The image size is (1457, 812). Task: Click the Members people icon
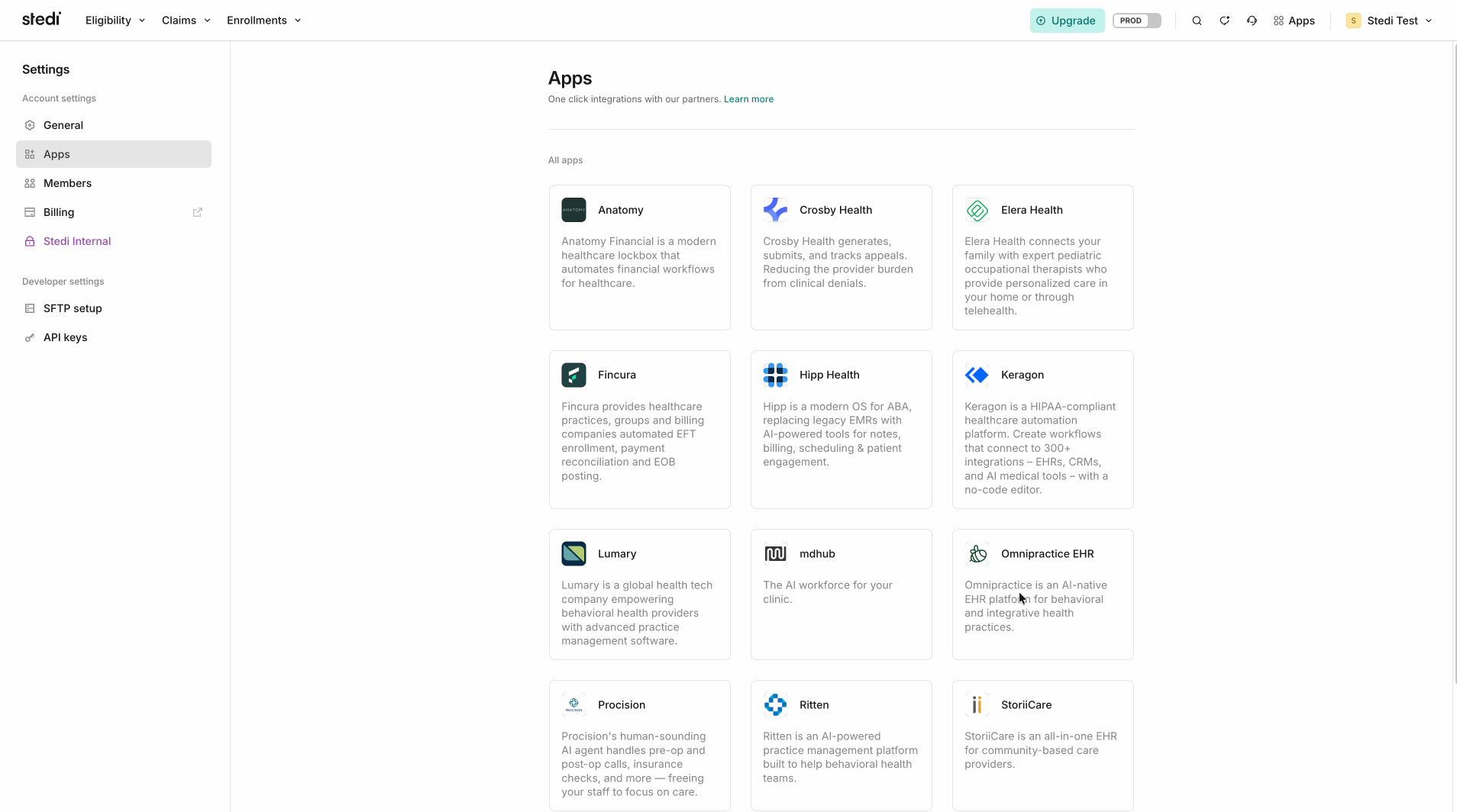(30, 183)
